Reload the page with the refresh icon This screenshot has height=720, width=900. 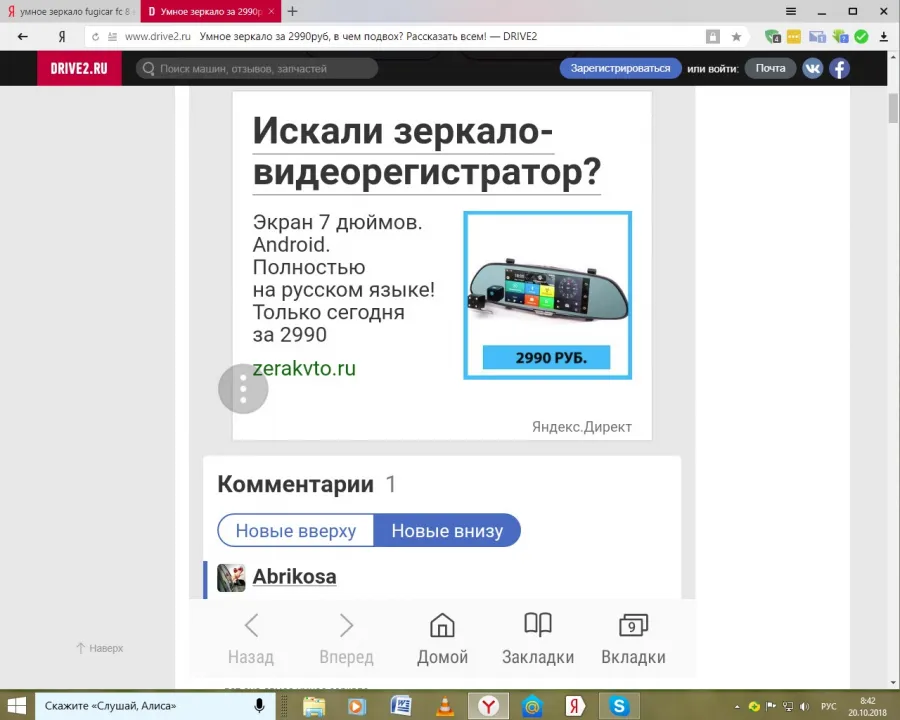pos(95,37)
